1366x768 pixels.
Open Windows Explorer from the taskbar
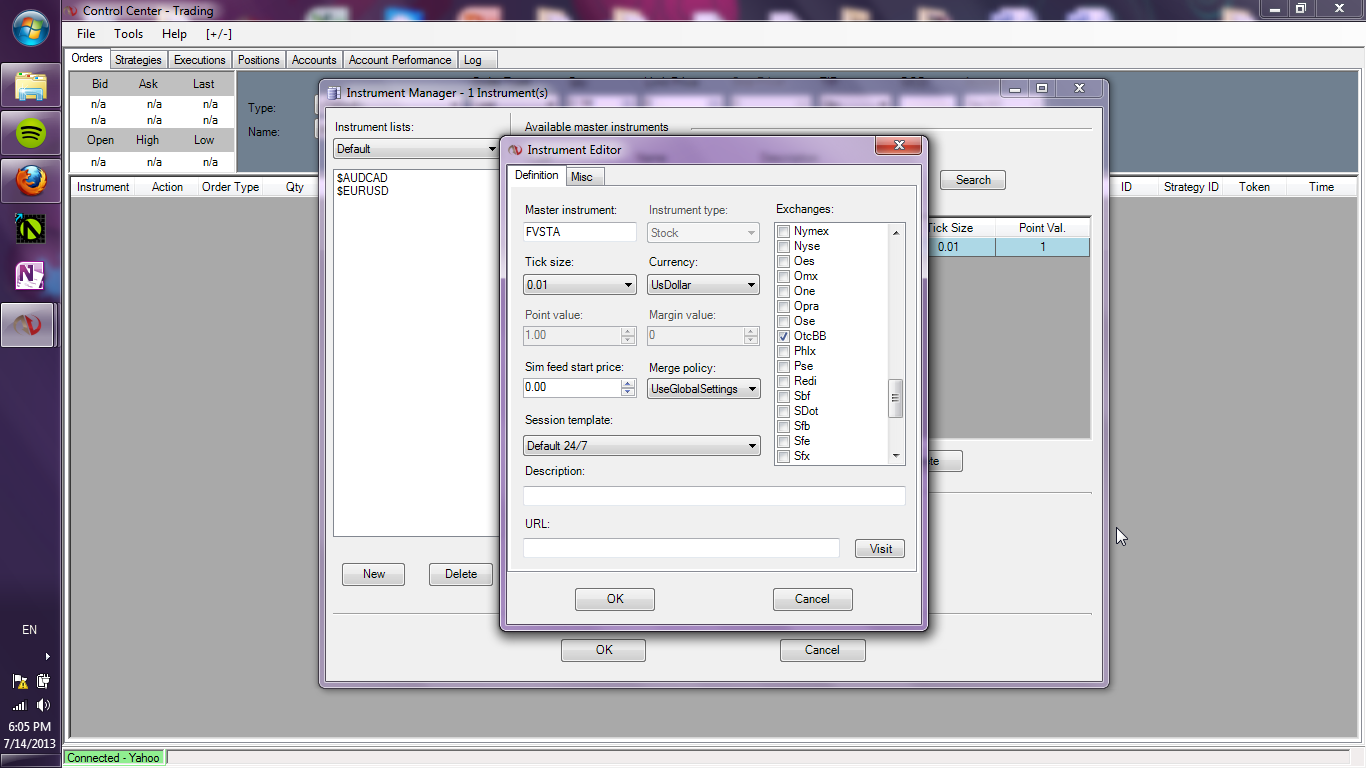coord(31,86)
